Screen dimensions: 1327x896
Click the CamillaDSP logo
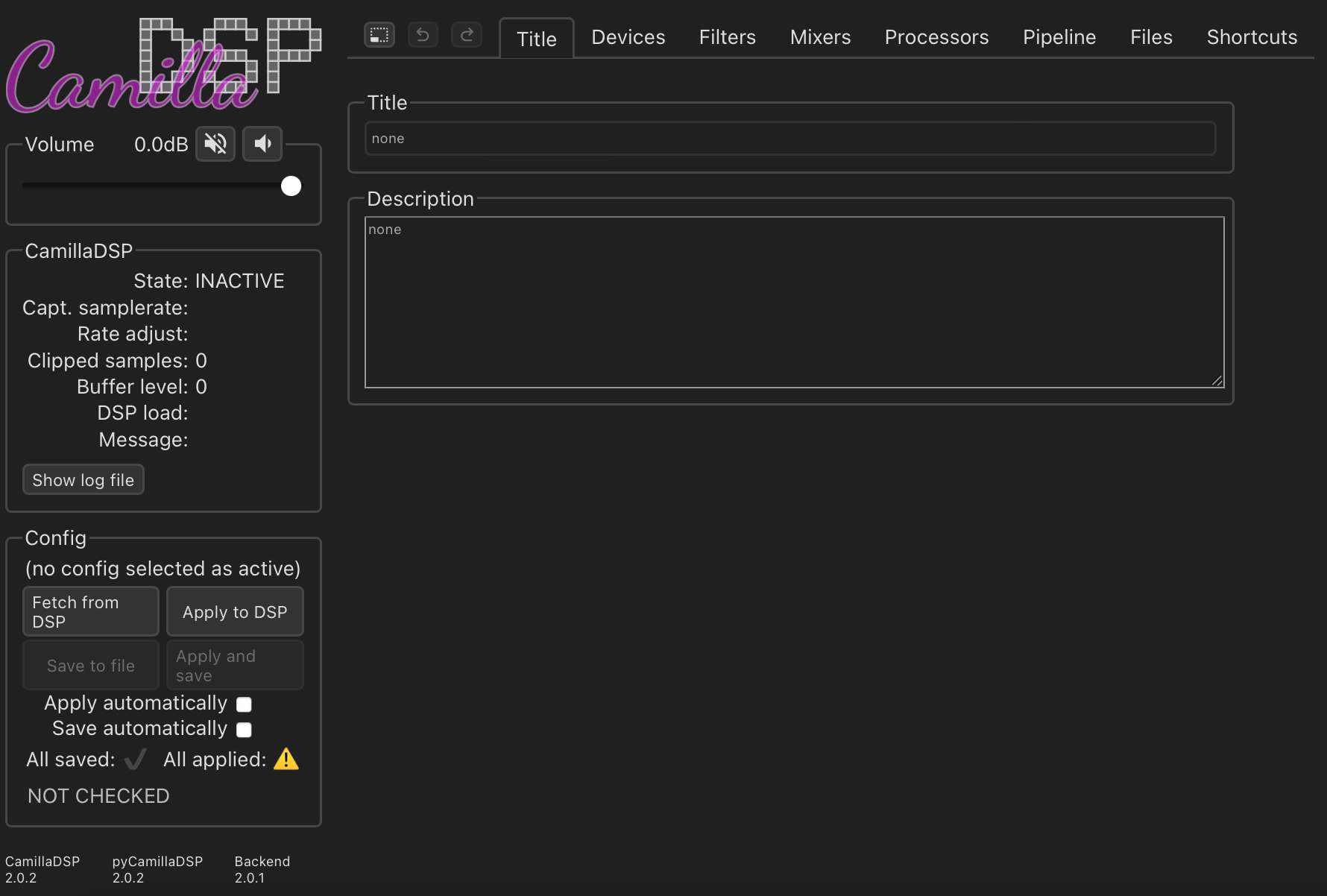tap(163, 66)
